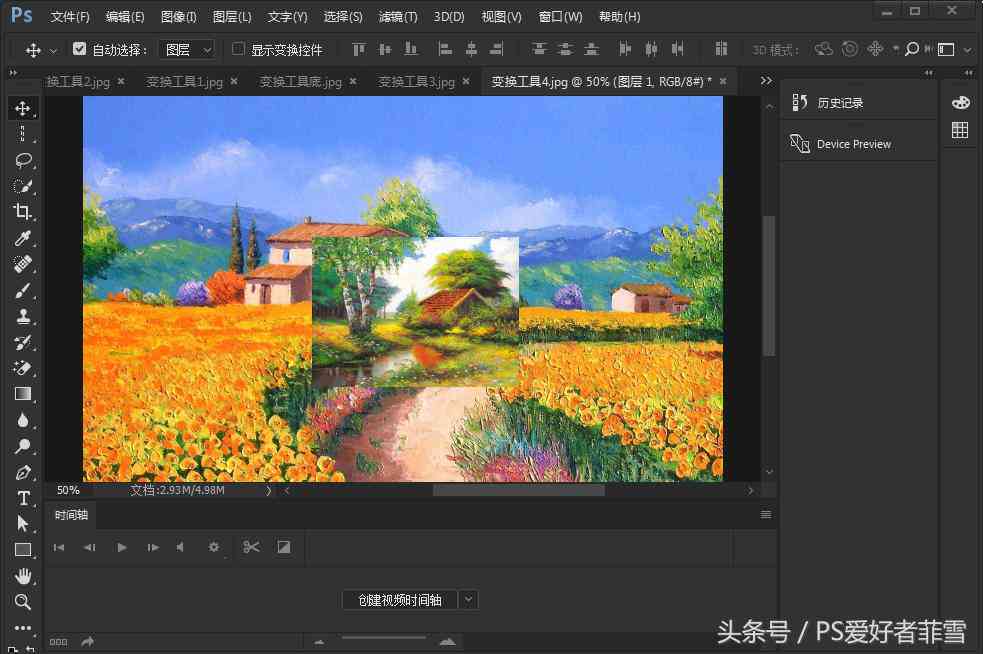The height and width of the screenshot is (654, 983).
Task: Align top edges in options bar
Action: 359,49
